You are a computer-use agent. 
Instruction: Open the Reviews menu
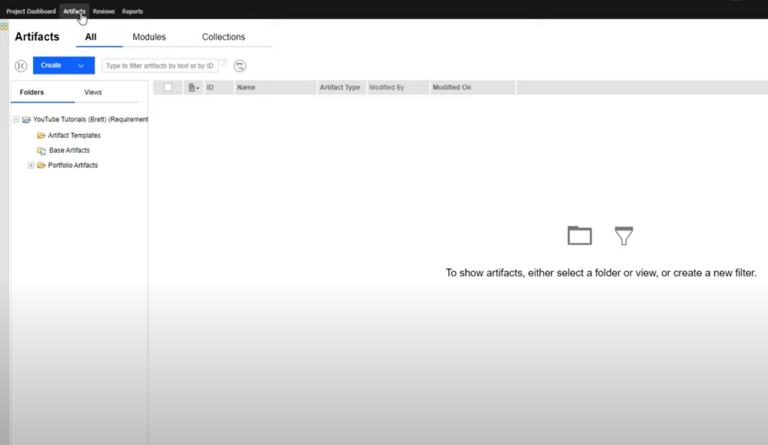[104, 11]
